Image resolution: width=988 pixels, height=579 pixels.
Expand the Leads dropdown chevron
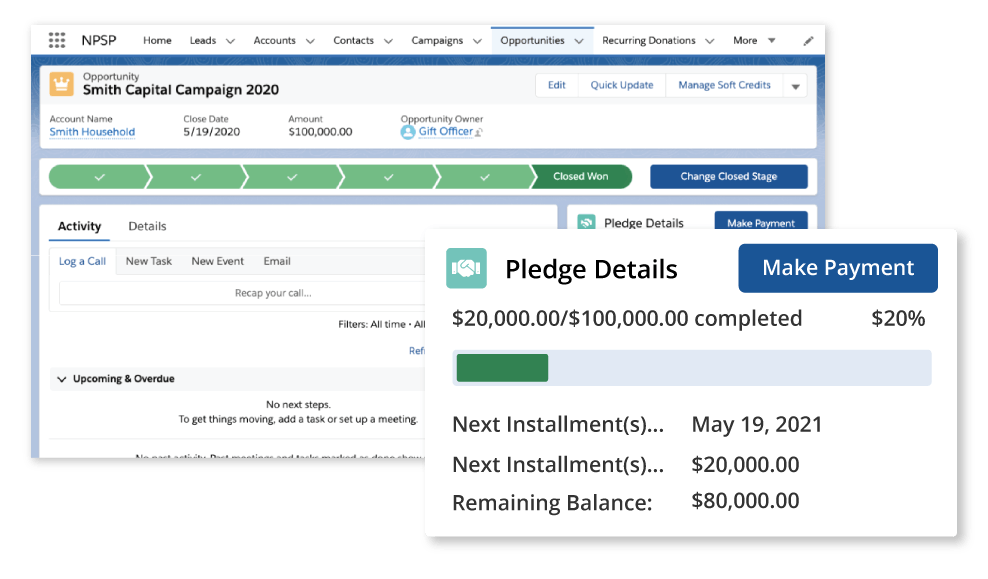click(x=231, y=41)
